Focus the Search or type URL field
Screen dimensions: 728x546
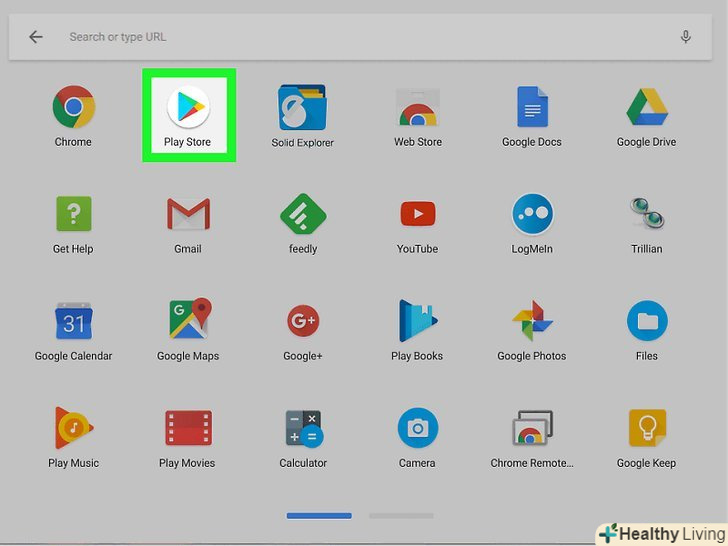point(360,37)
